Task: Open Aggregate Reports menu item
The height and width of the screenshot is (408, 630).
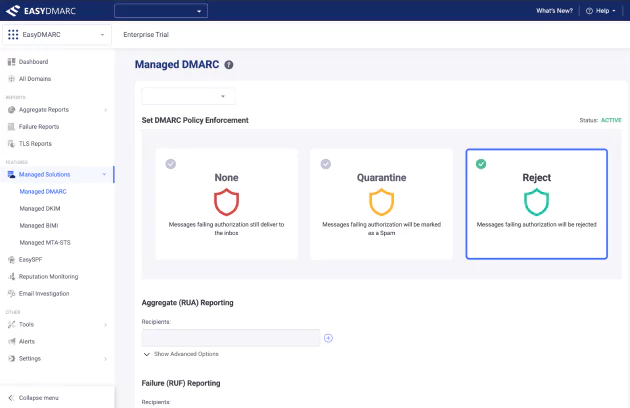Action: (44, 110)
